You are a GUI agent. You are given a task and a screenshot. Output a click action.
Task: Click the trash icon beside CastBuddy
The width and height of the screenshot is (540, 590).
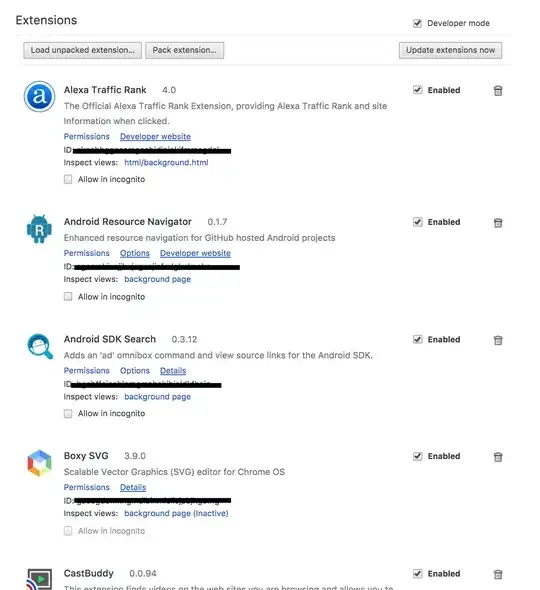(498, 574)
